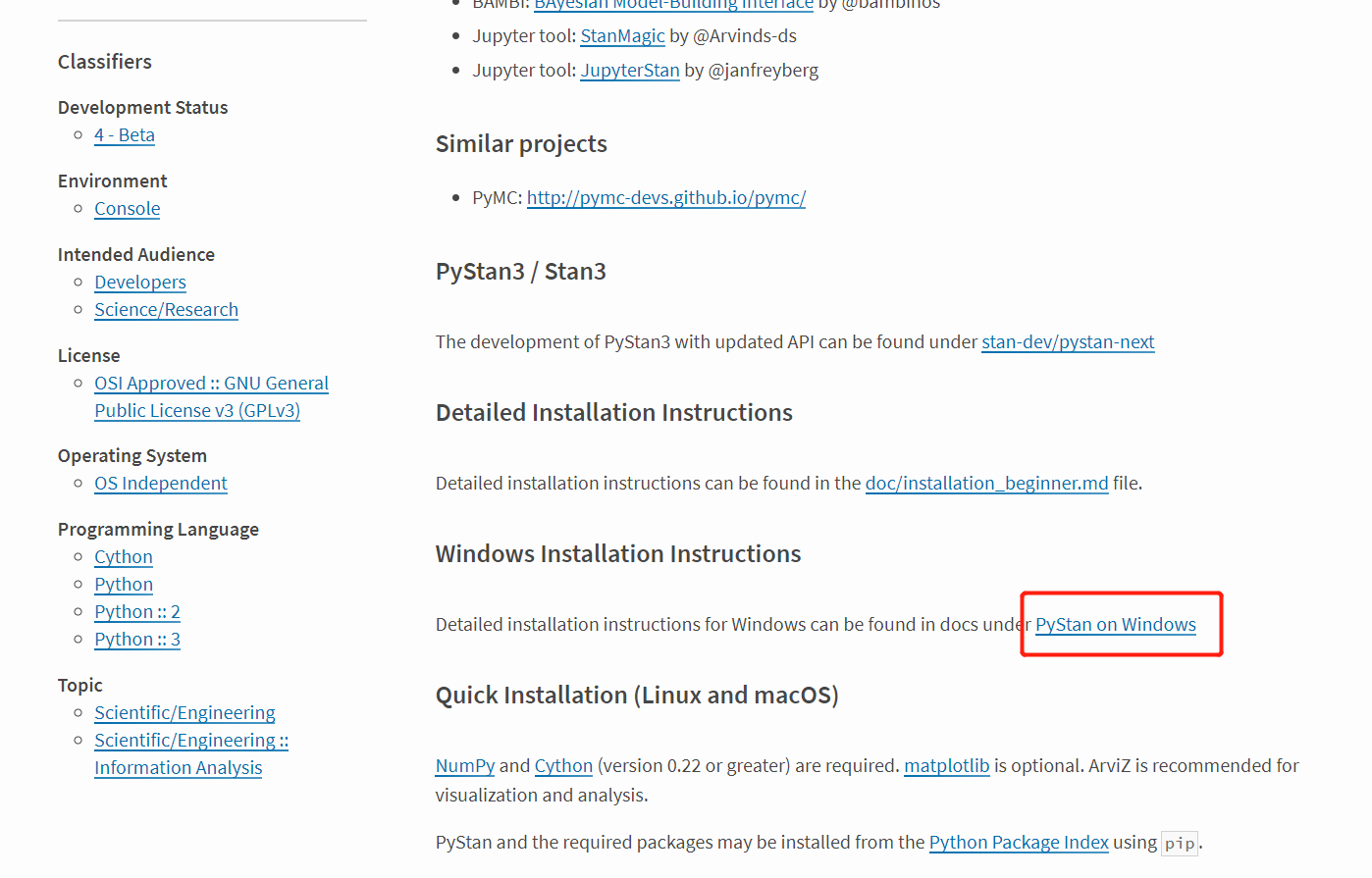Open the Scientific/Engineering topic classifier

pyautogui.click(x=184, y=712)
